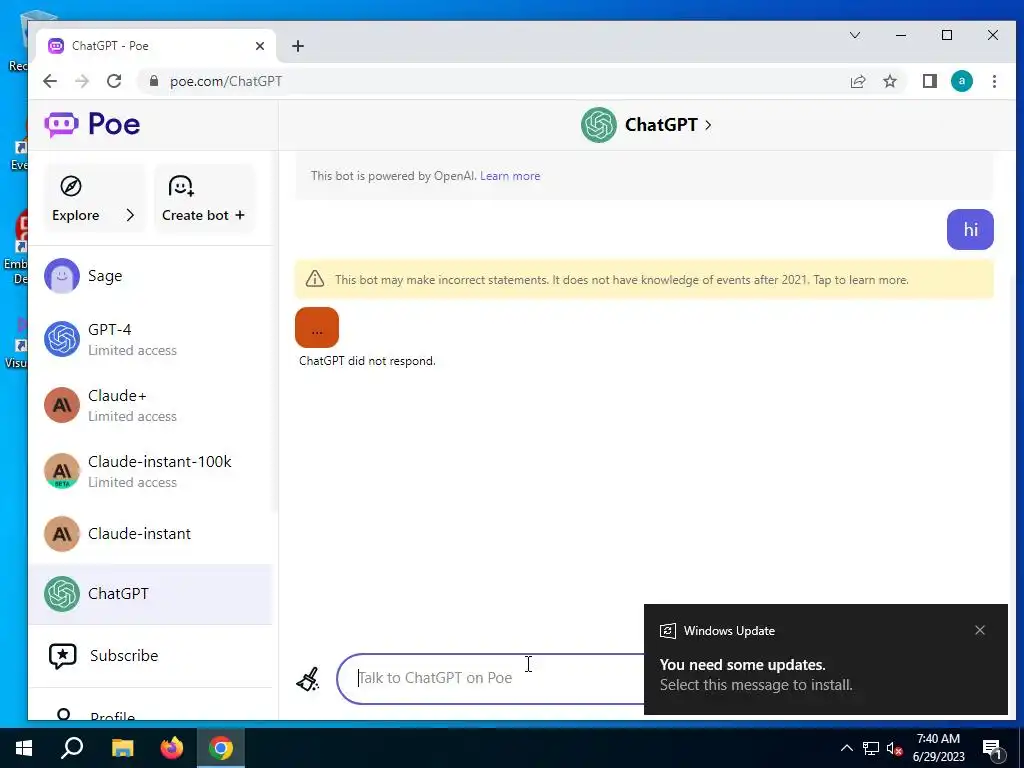
Task: Open File Explorer from taskbar
Action: pos(122,748)
